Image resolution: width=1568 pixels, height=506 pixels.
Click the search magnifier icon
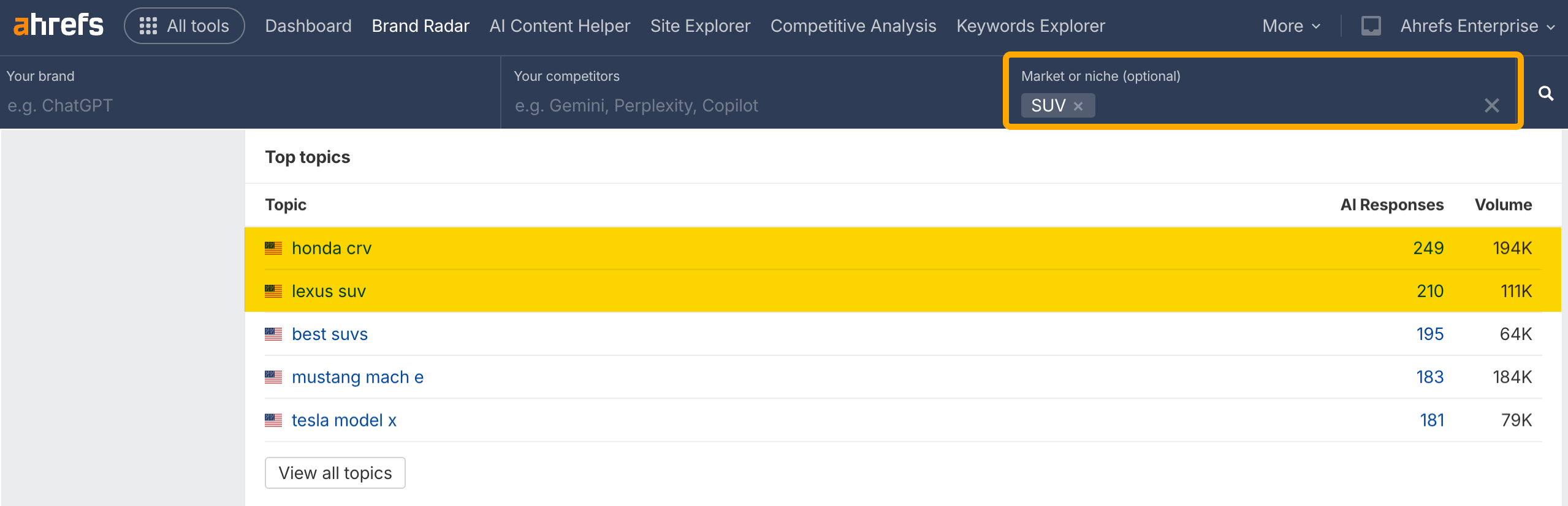coord(1545,93)
